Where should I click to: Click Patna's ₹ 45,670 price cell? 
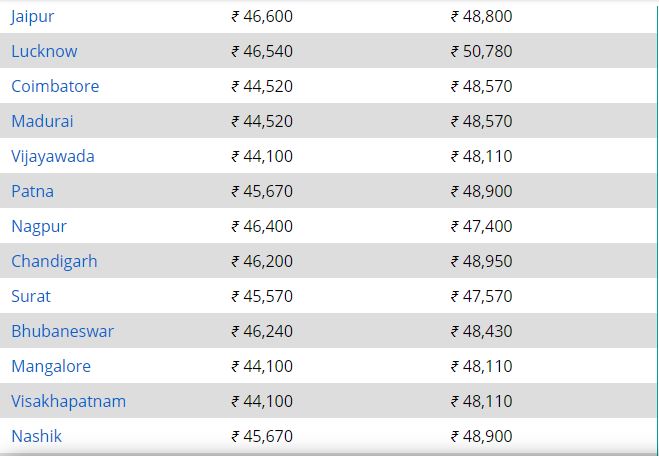(x=262, y=191)
